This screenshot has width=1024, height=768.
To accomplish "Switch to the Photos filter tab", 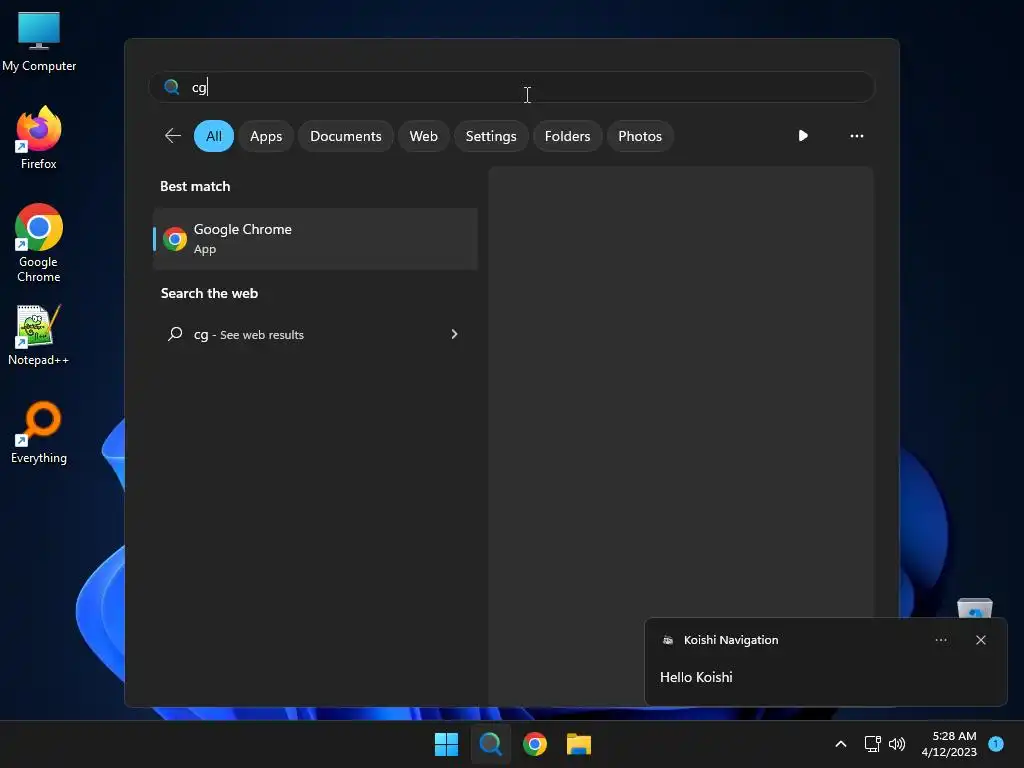I will pyautogui.click(x=639, y=136).
